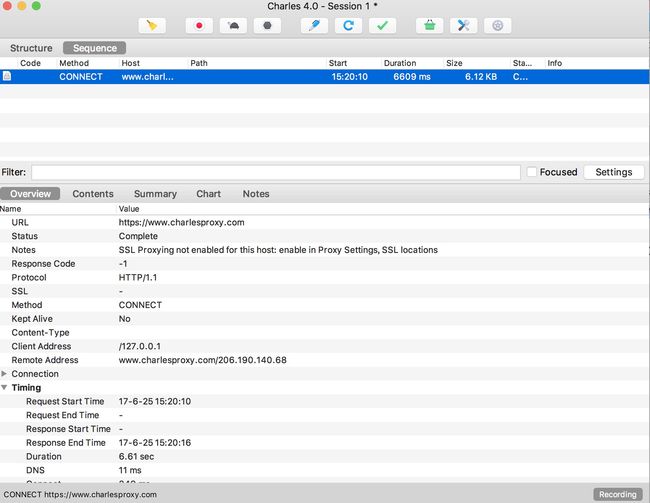The image size is (650, 503).
Task: Enable the Focused checkbox
Action: pos(531,172)
